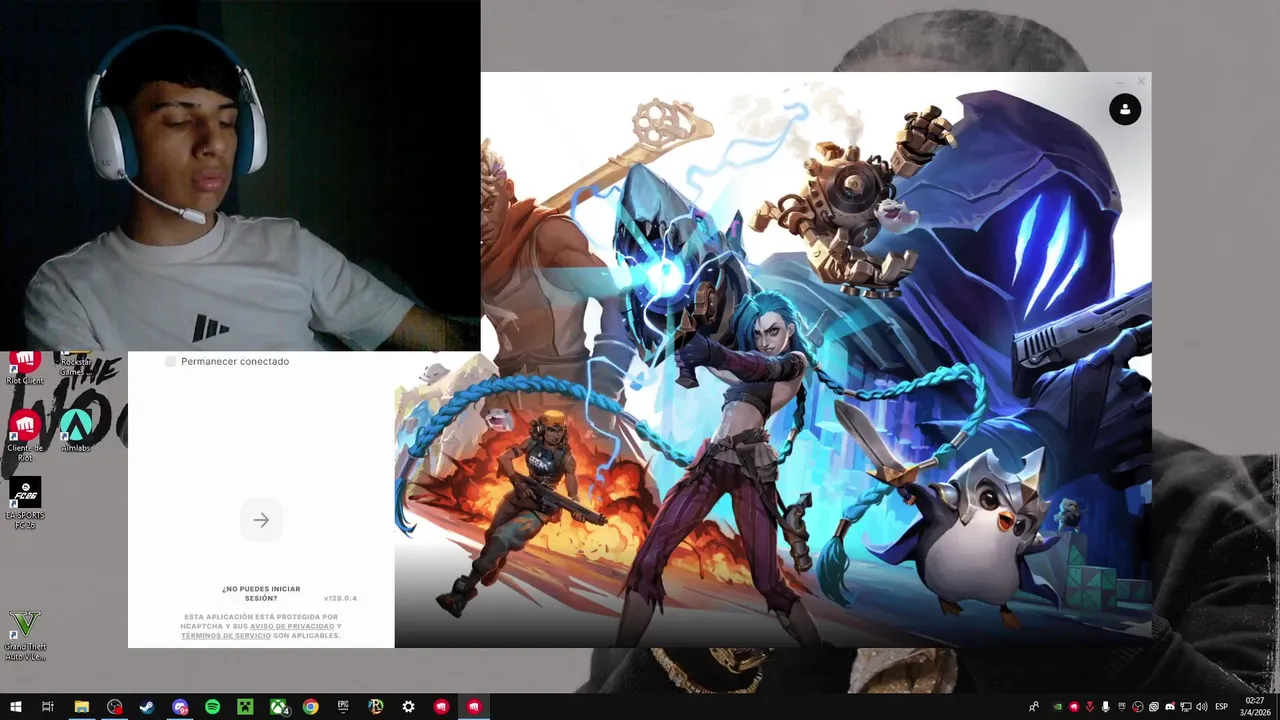Screen dimensions: 1280x720
Task: Open the Riot Client desktop shortcut
Action: (x=25, y=368)
